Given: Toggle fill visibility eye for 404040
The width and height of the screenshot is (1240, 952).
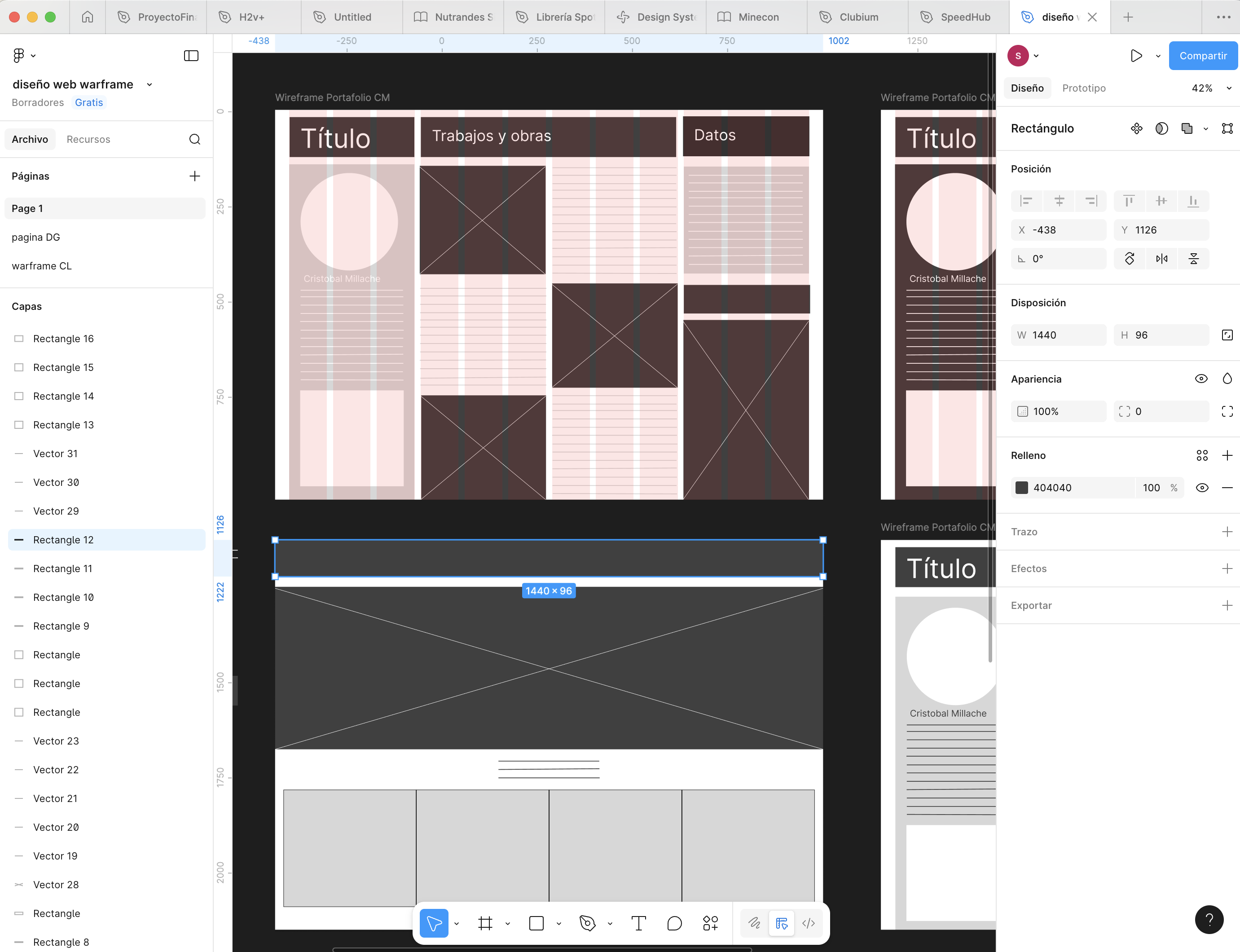Looking at the screenshot, I should 1201,488.
